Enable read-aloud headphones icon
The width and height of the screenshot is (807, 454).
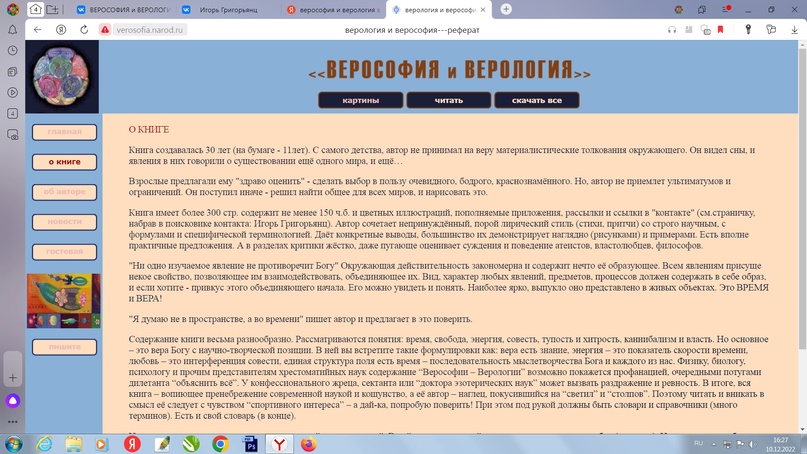click(x=672, y=30)
